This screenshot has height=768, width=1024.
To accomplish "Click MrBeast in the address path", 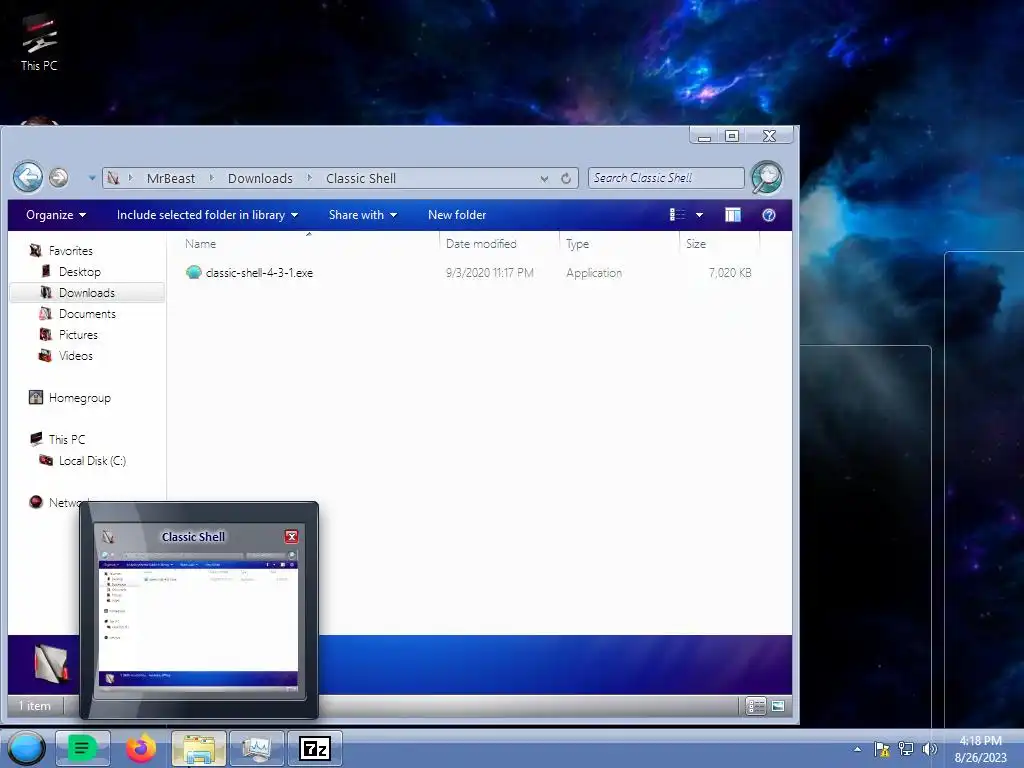I will coord(170,178).
